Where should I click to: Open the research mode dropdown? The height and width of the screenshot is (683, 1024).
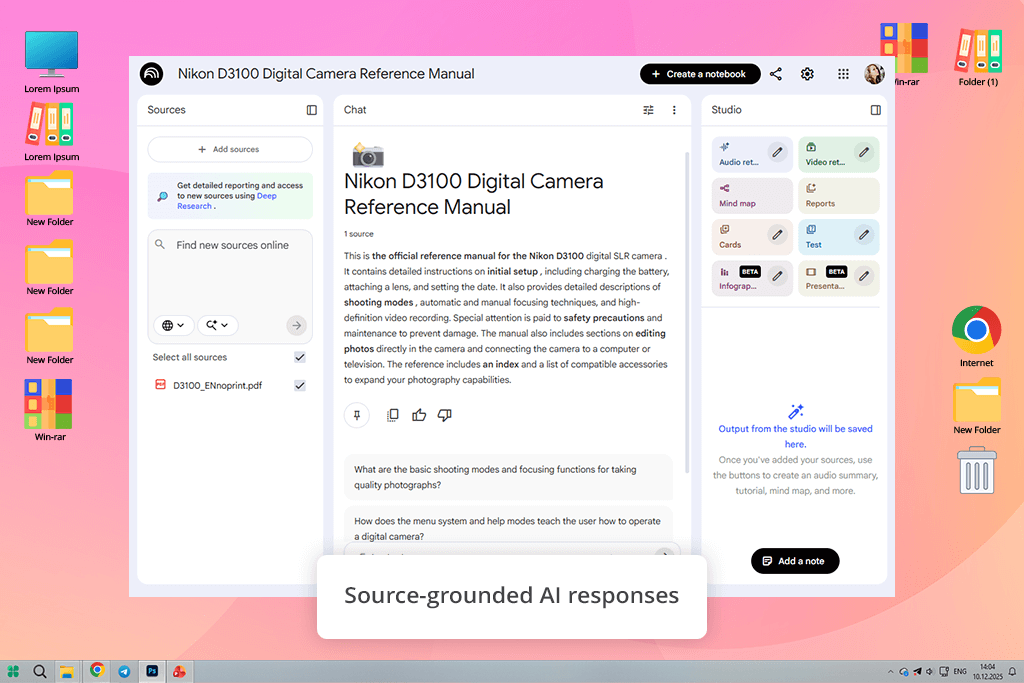(x=218, y=325)
